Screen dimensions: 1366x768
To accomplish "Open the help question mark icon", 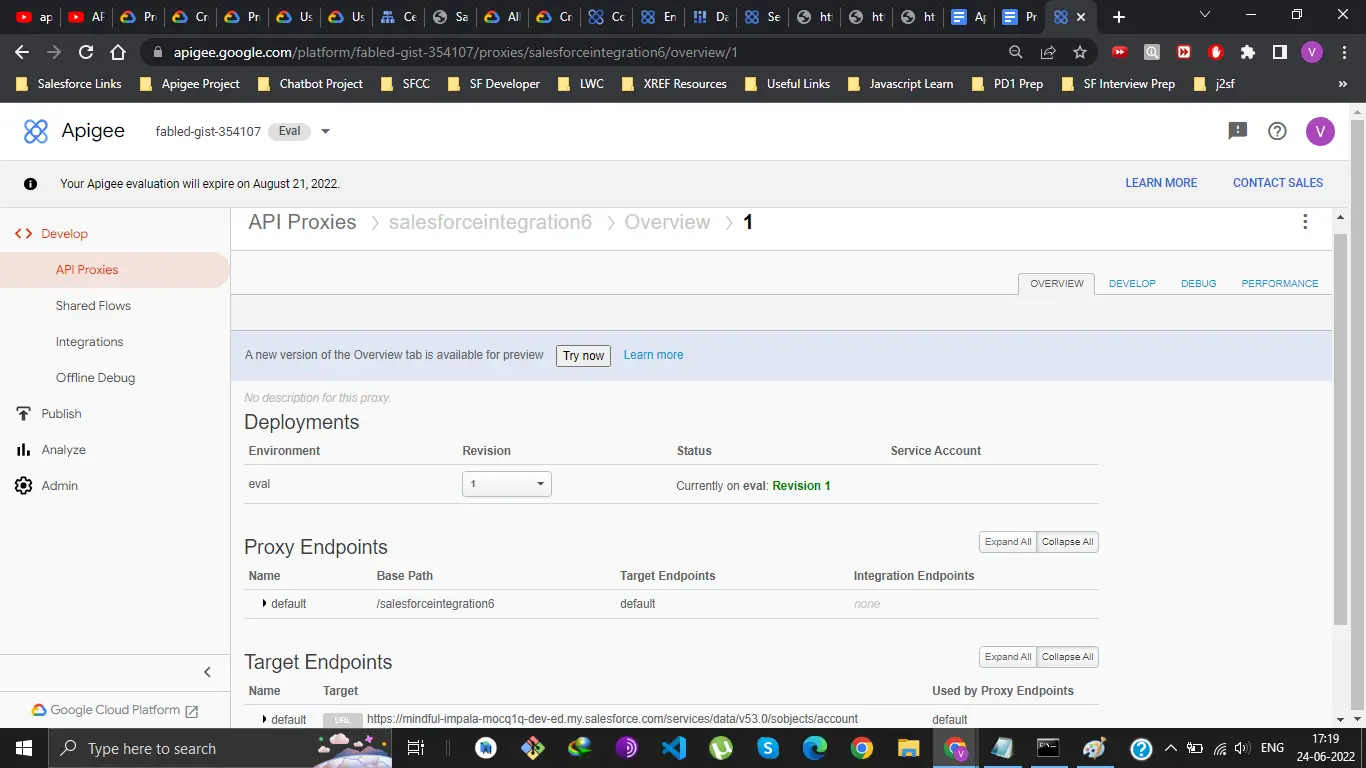I will pos(1277,131).
